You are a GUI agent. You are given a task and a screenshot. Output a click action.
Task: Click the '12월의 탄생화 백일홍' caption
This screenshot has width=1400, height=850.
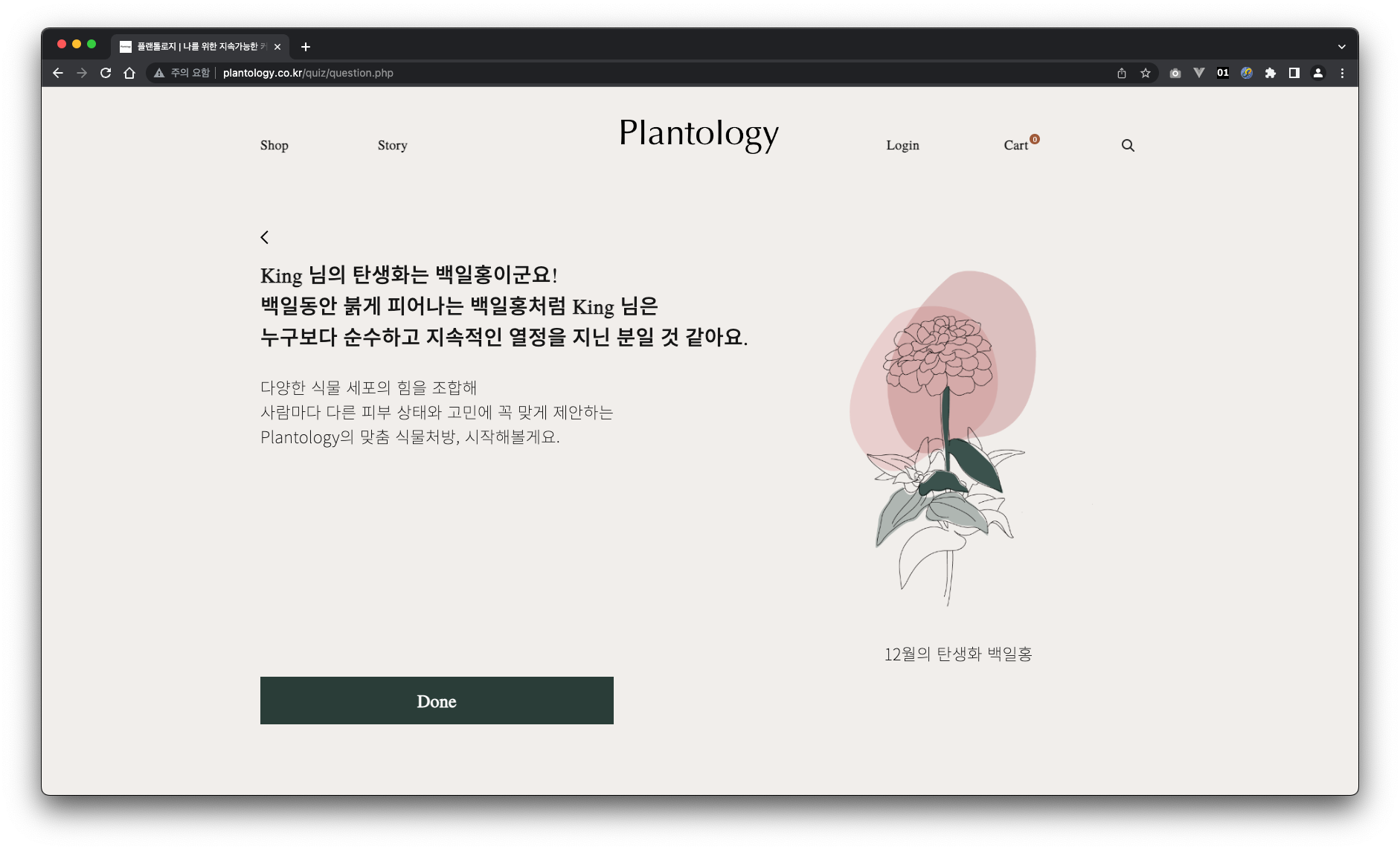958,654
